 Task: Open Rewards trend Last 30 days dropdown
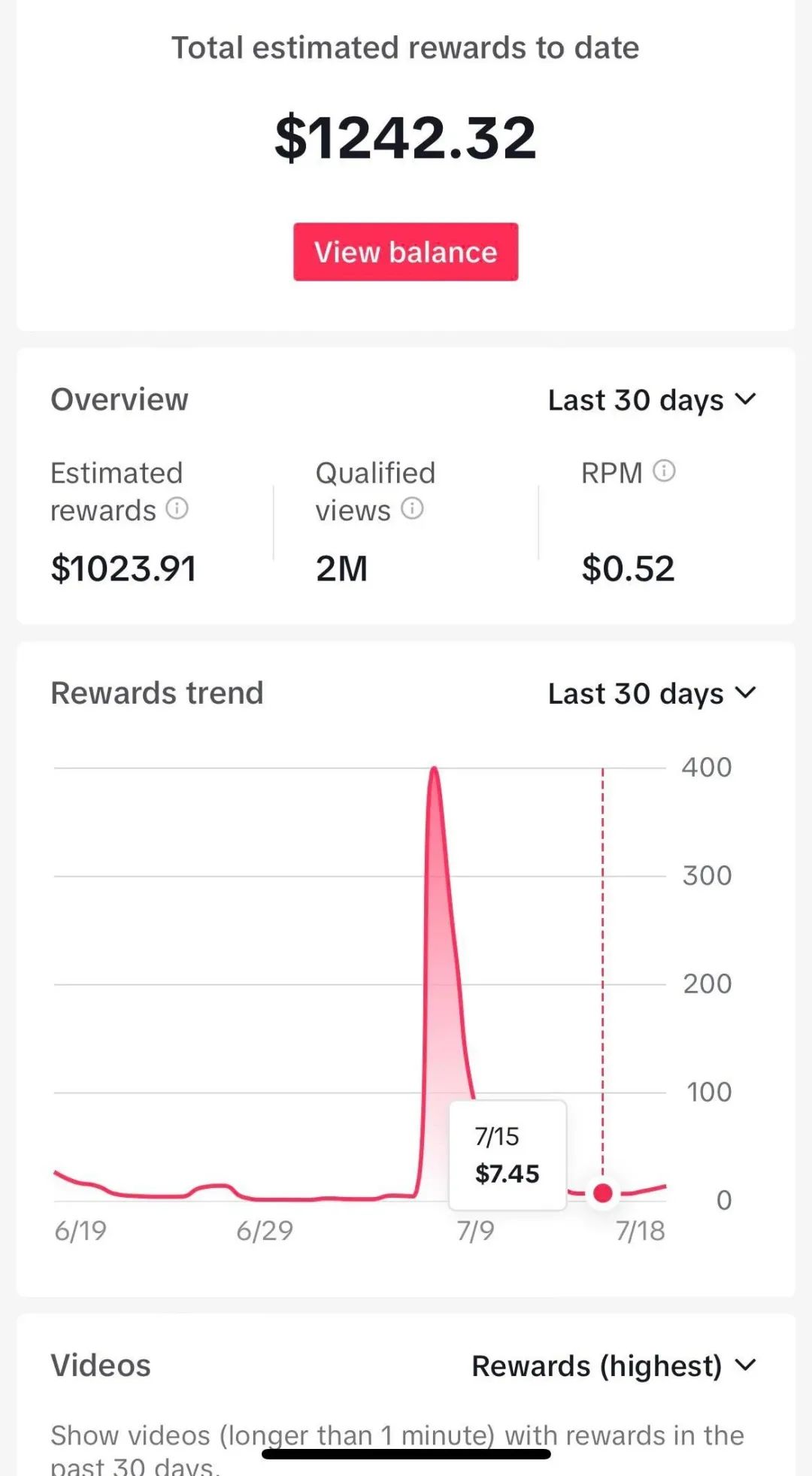click(651, 693)
